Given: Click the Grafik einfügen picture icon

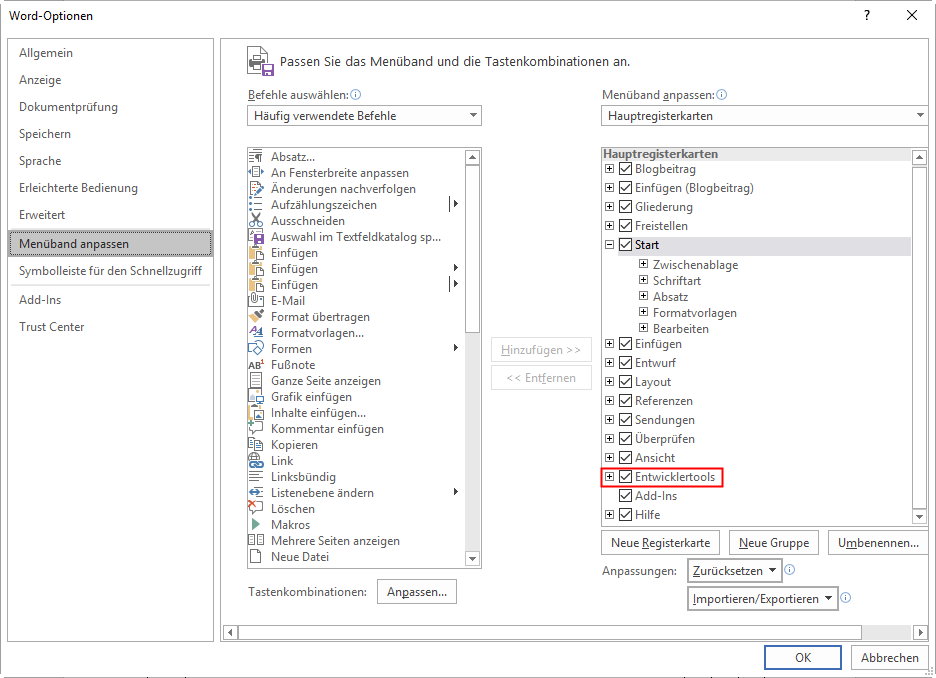Looking at the screenshot, I should [x=255, y=397].
